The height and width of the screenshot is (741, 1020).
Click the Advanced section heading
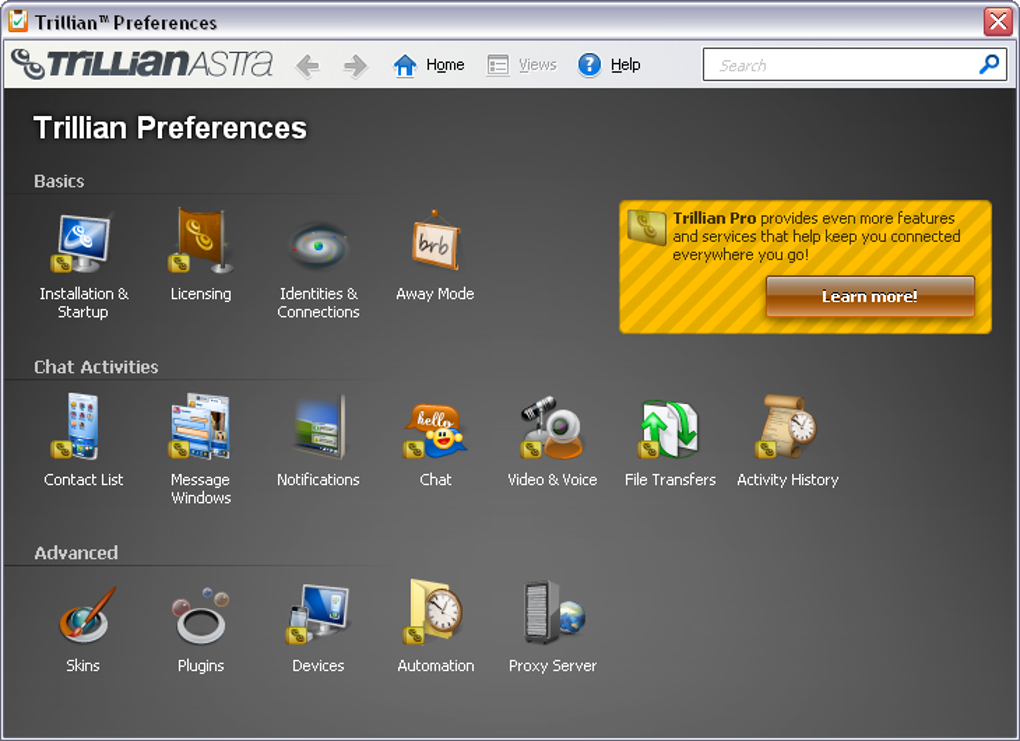pos(76,553)
